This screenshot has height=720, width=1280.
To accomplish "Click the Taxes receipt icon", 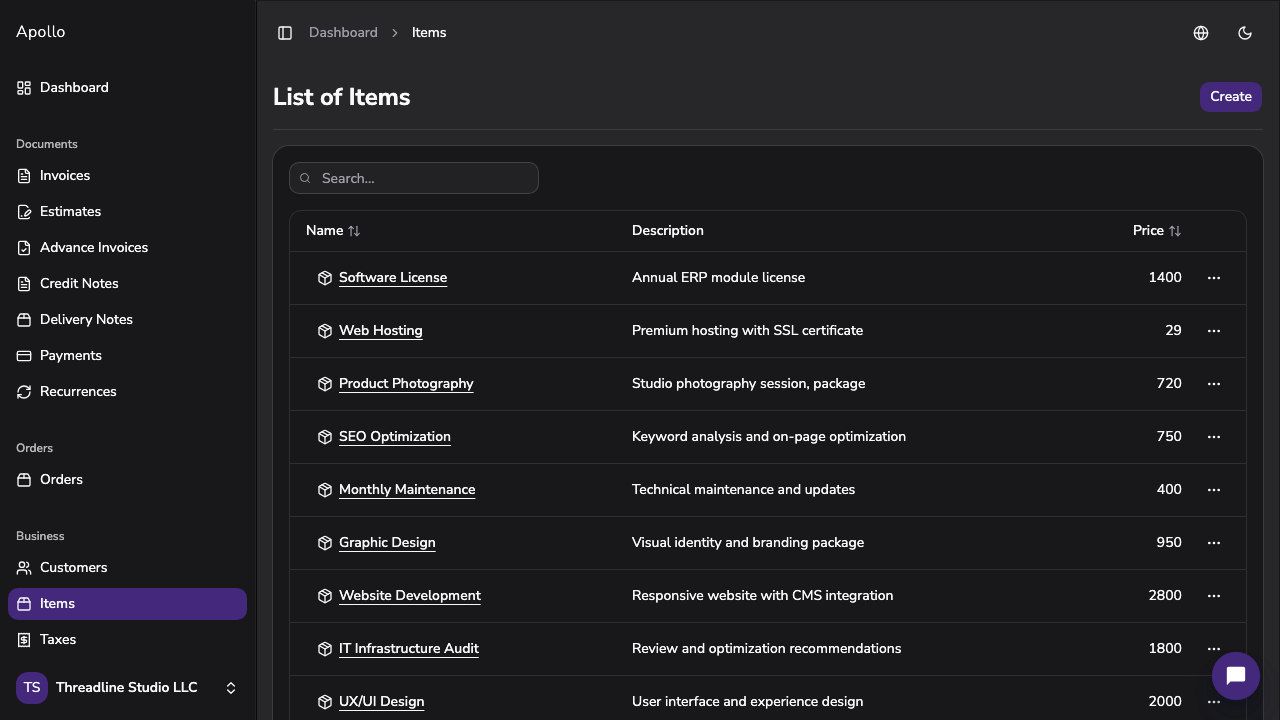I will [24, 640].
